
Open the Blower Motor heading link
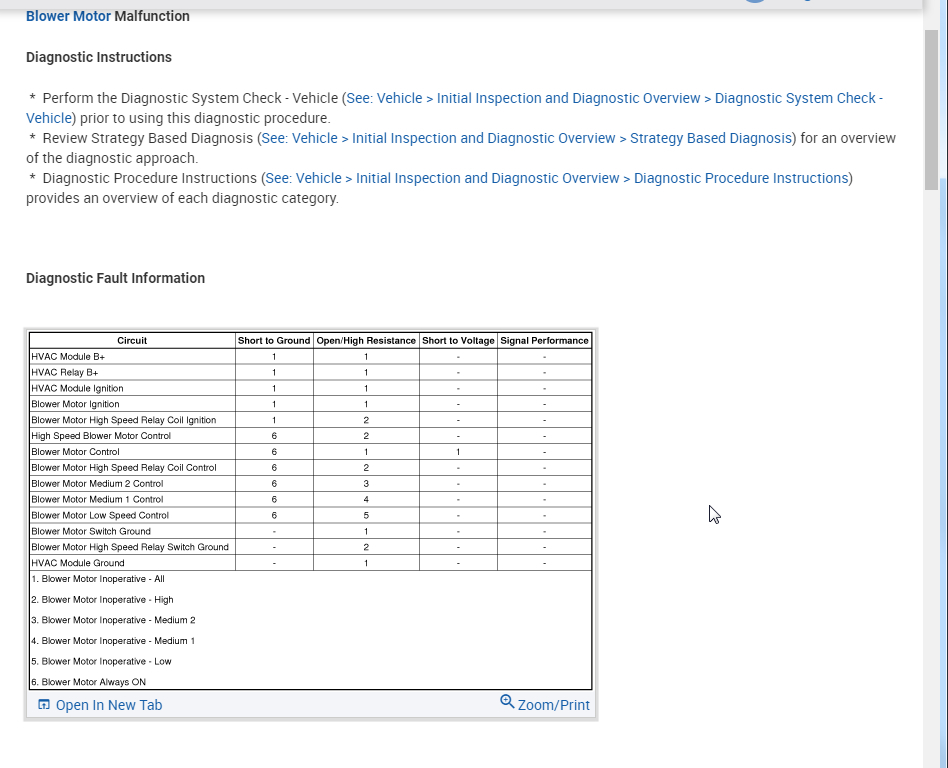click(x=68, y=16)
